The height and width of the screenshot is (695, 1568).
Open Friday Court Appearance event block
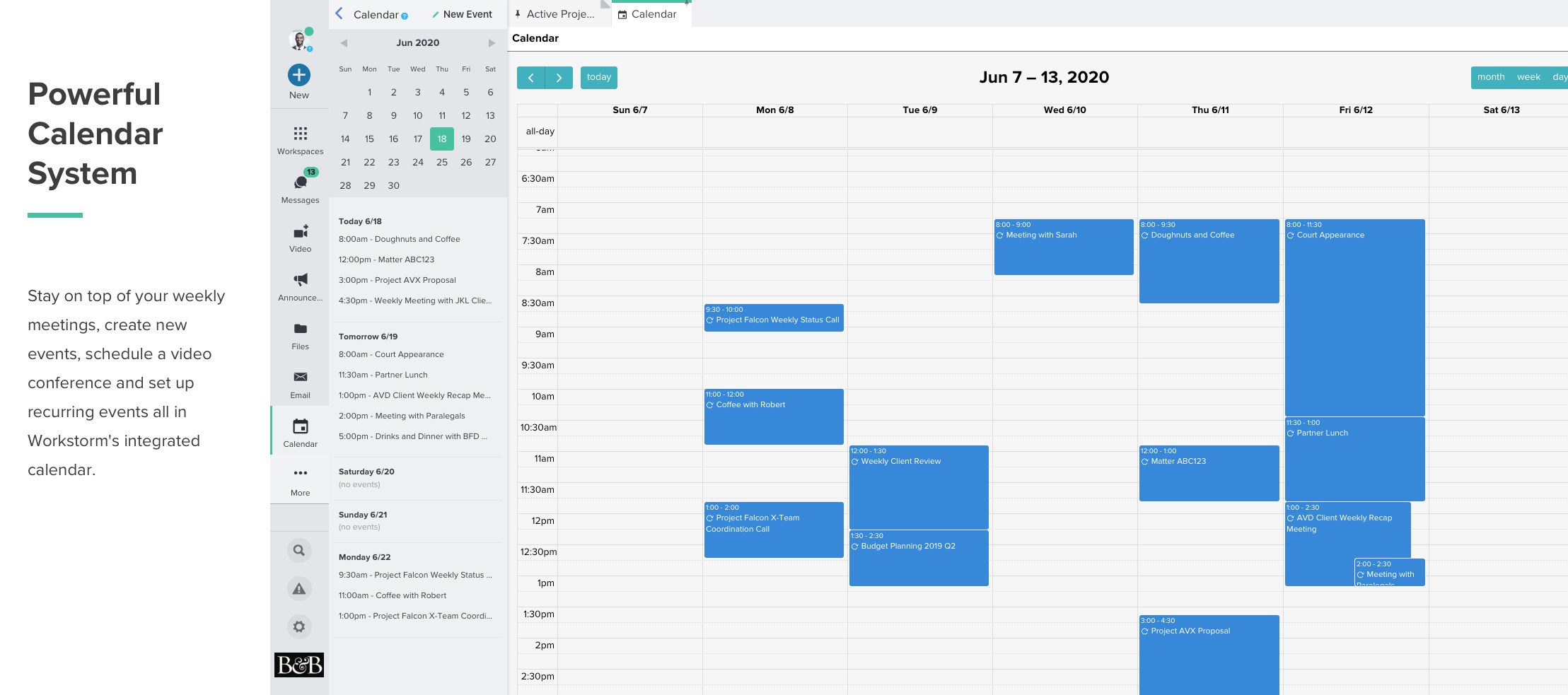pyautogui.click(x=1354, y=317)
